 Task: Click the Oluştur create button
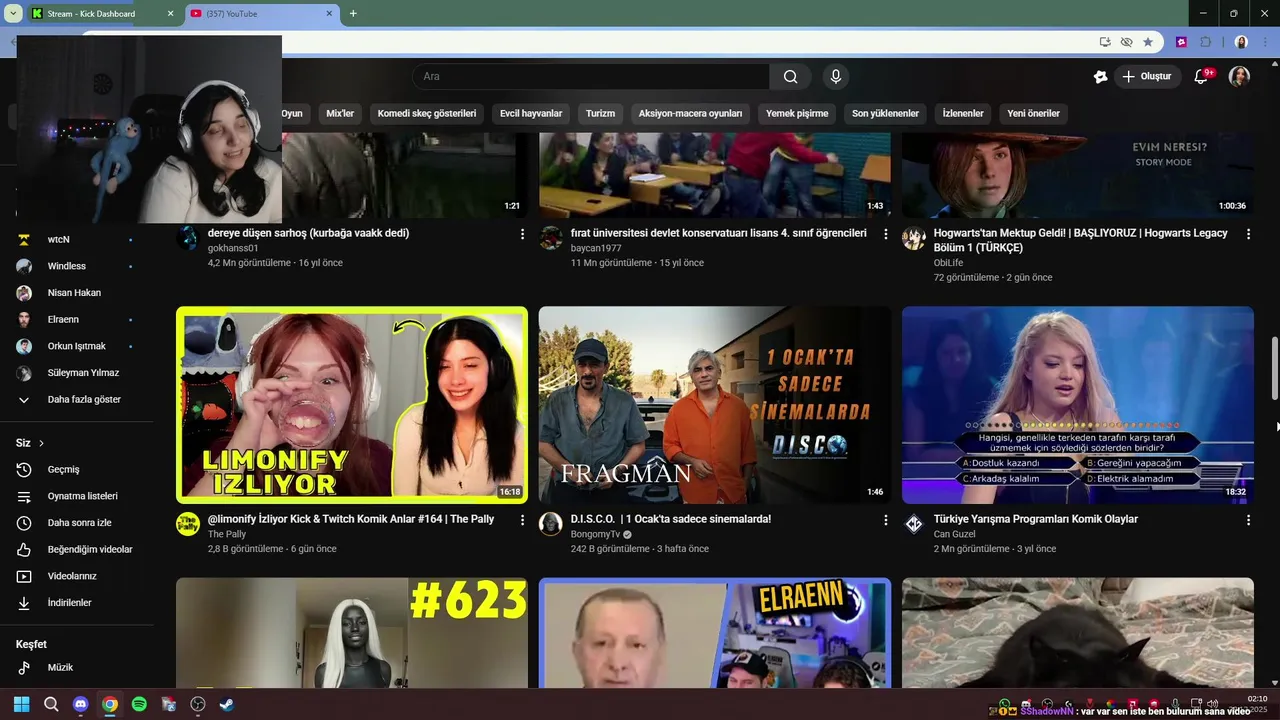[x=1147, y=77]
